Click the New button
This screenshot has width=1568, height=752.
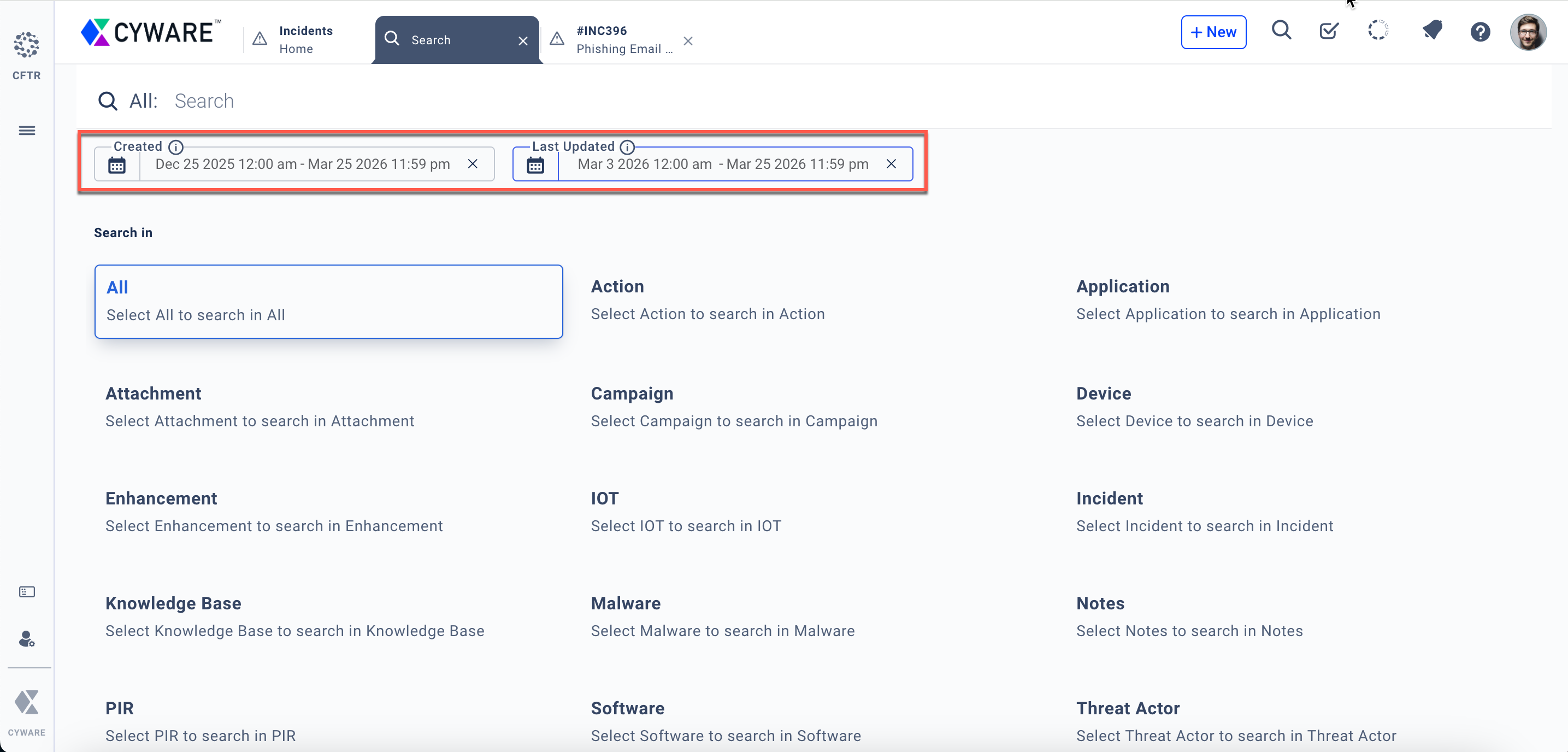click(x=1213, y=32)
